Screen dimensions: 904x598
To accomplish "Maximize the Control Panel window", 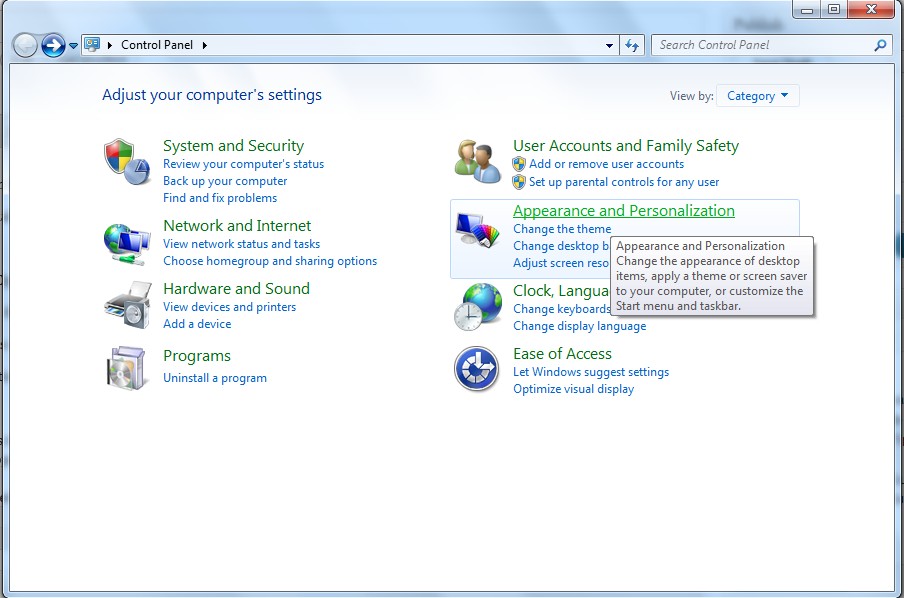I will click(834, 9).
